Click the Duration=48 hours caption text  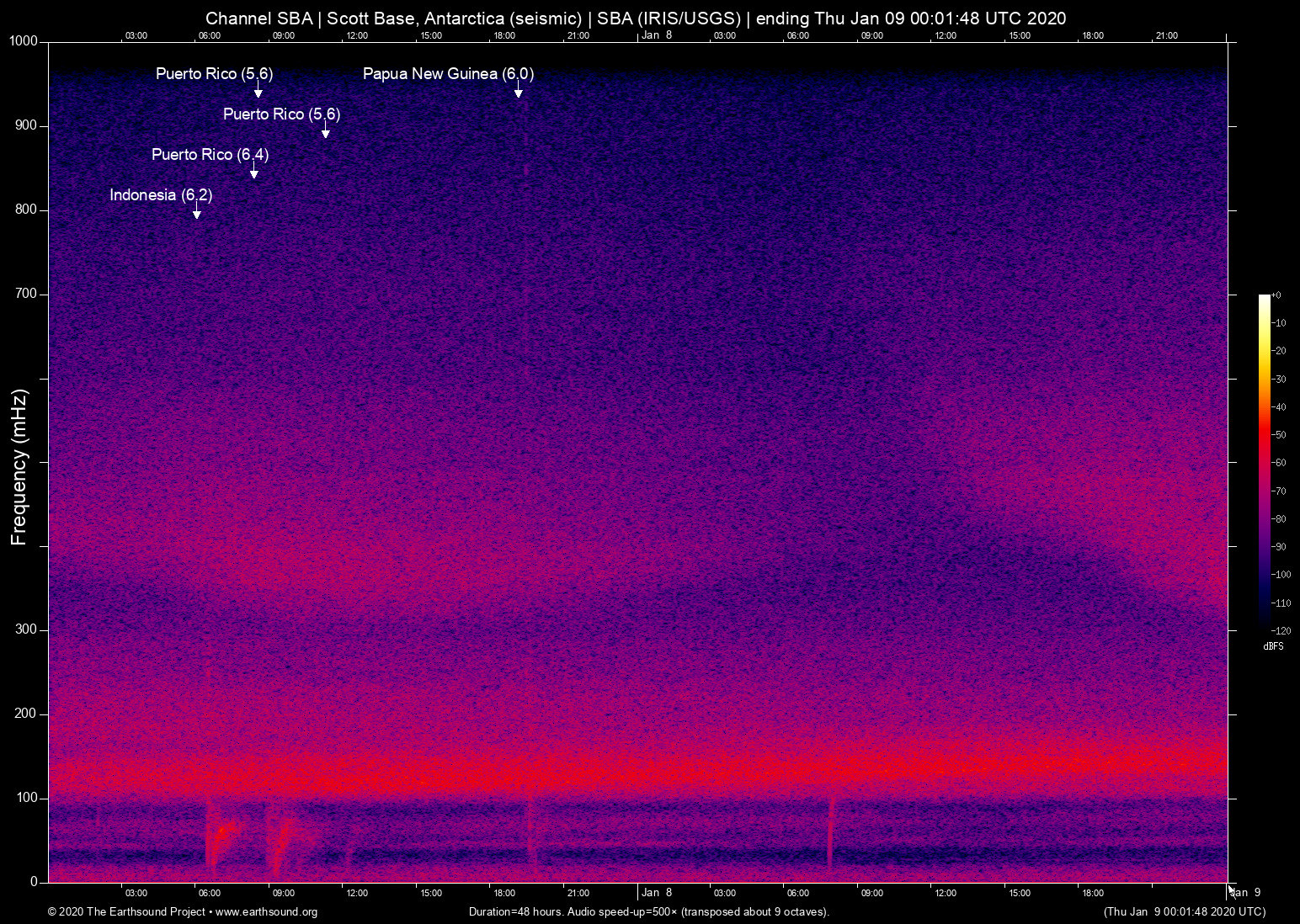[x=648, y=911]
